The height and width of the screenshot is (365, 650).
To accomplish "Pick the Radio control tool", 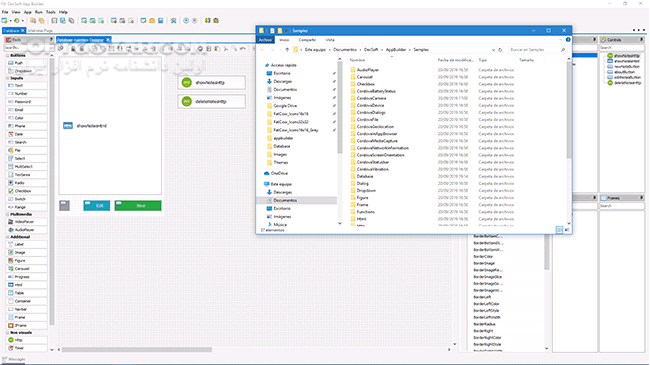I will [x=27, y=182].
